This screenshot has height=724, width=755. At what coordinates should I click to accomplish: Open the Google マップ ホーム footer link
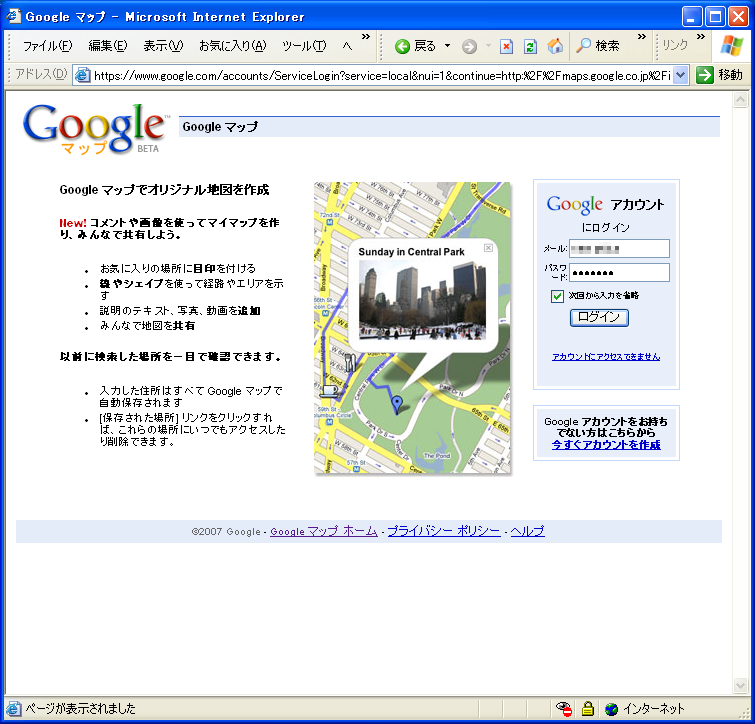(324, 531)
